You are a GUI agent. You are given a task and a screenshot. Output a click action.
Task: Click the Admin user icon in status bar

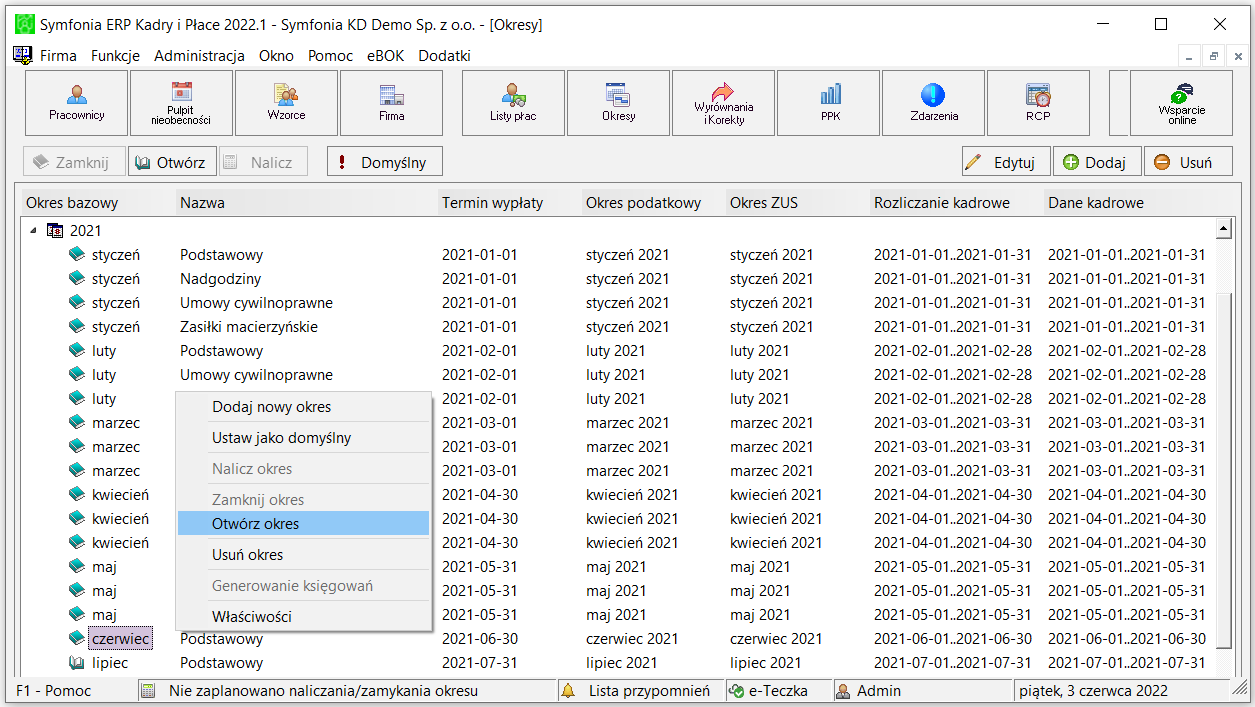click(844, 691)
